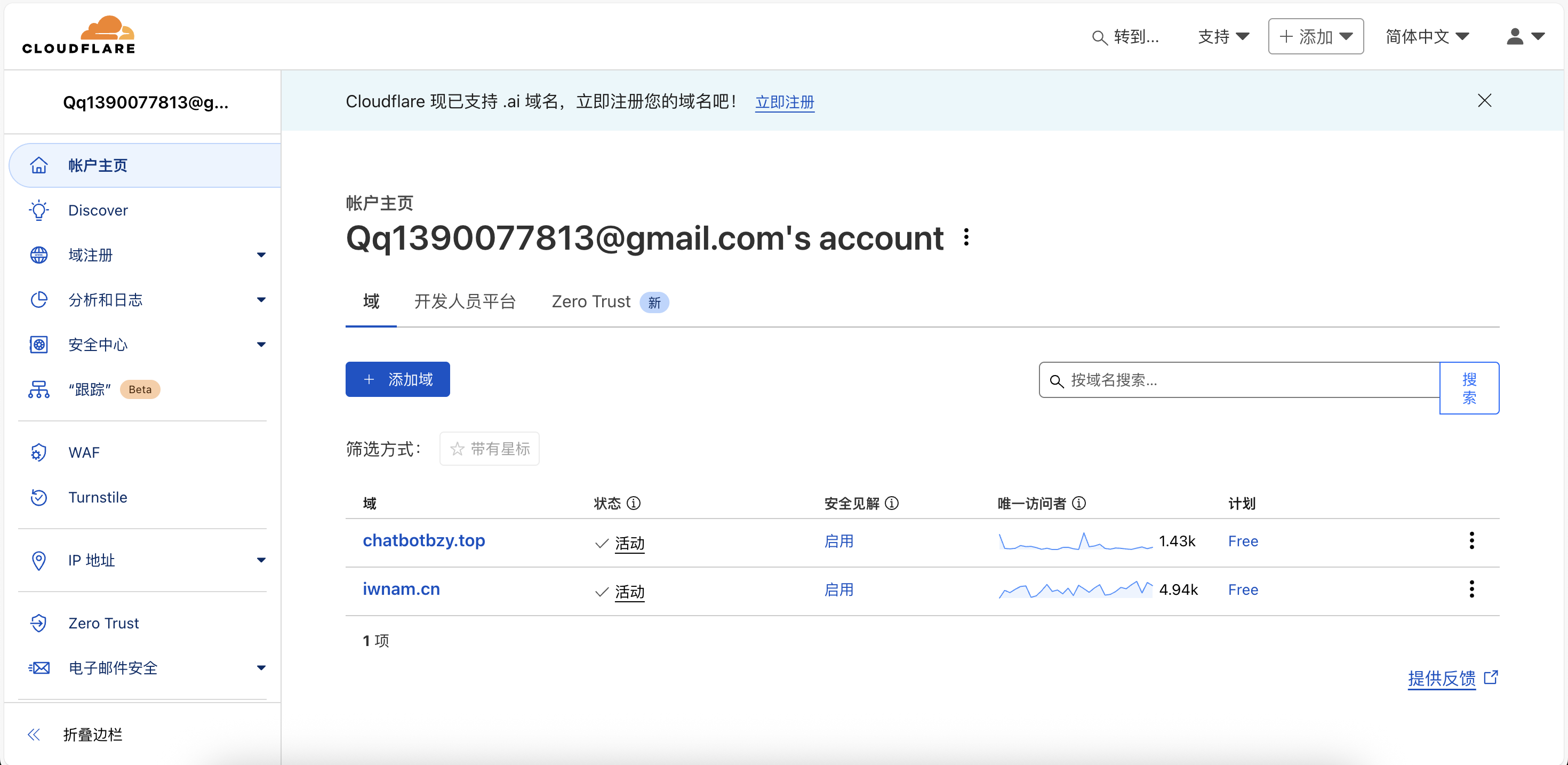Open the chatbotbzy.top domain link
The height and width of the screenshot is (765, 1568).
(x=423, y=540)
